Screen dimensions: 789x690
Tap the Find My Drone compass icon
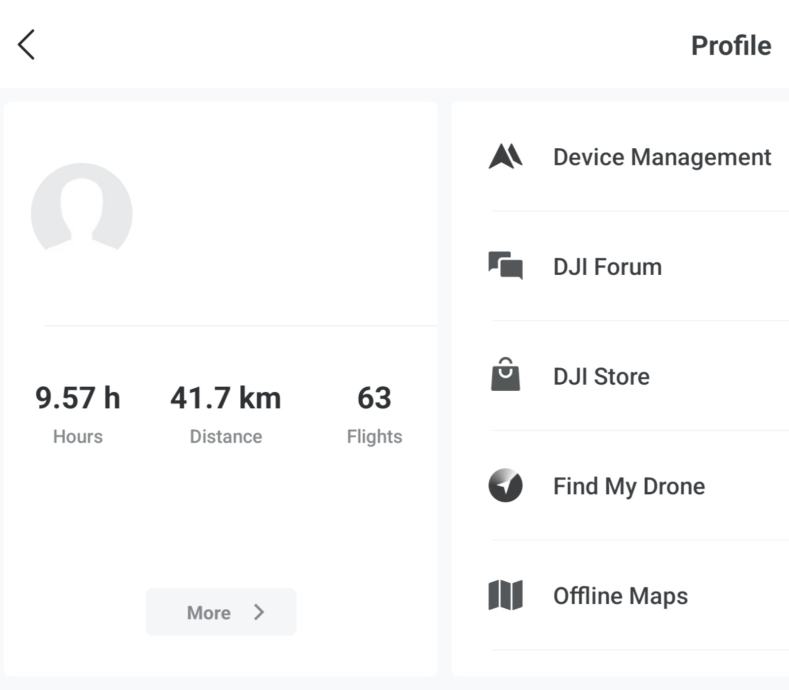tap(506, 486)
